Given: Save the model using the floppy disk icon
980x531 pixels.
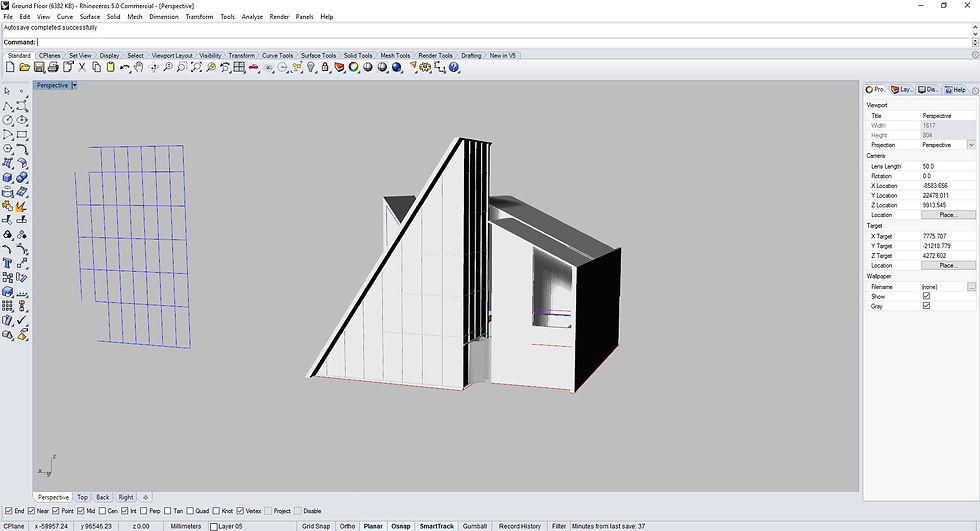Looking at the screenshot, I should click(39, 67).
